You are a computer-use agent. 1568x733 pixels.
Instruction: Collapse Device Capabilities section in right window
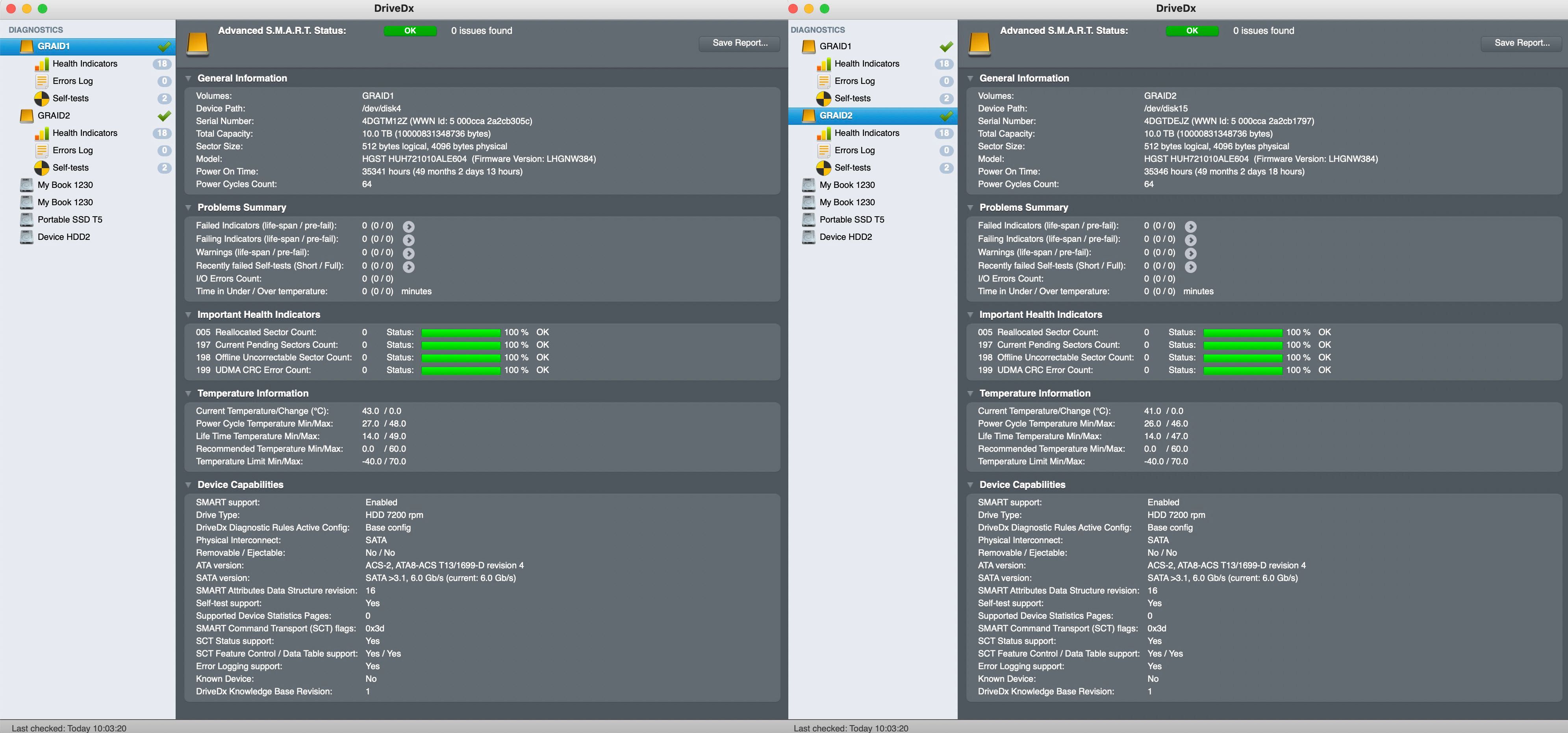click(970, 484)
